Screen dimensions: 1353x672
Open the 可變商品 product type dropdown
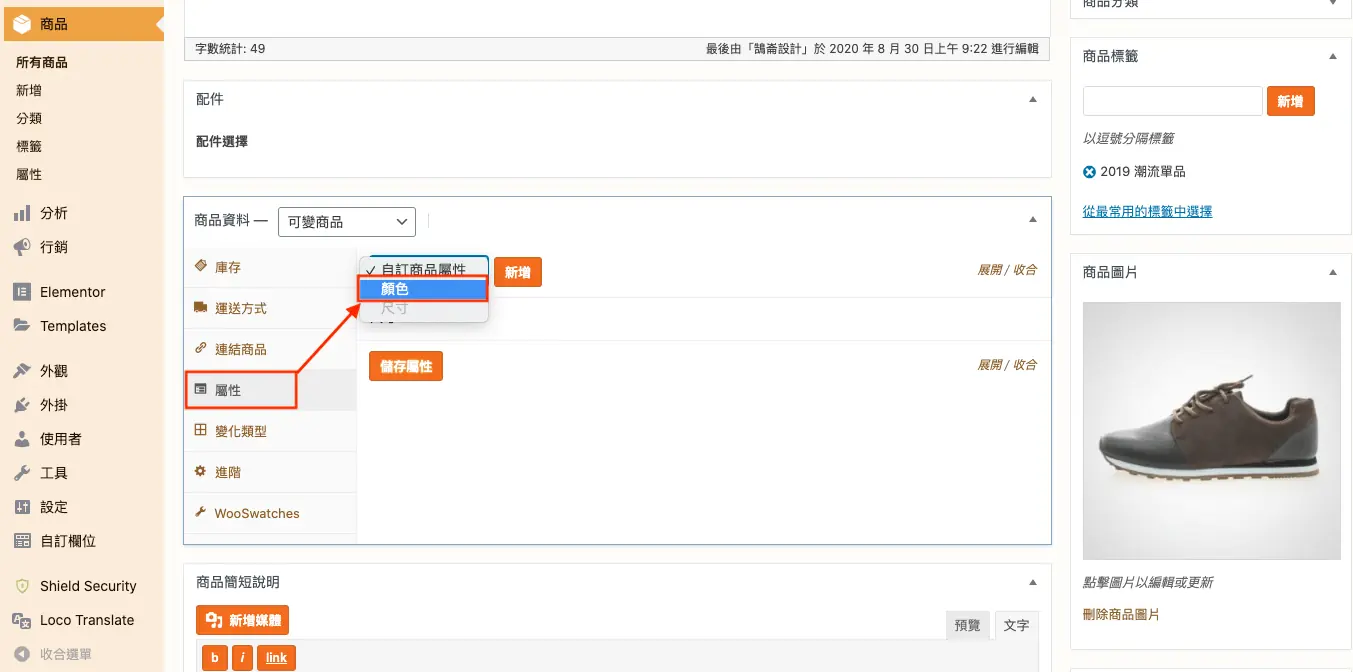coord(346,221)
